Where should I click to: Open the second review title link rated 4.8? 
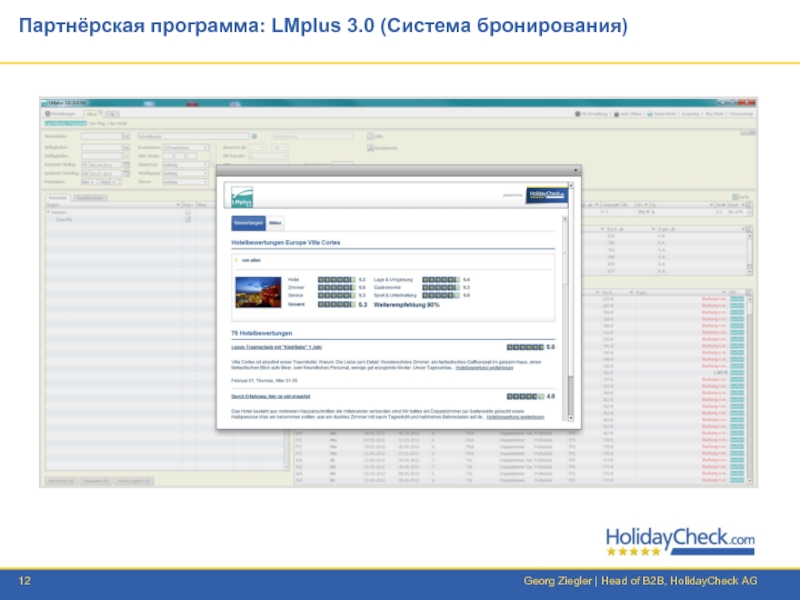[x=270, y=396]
